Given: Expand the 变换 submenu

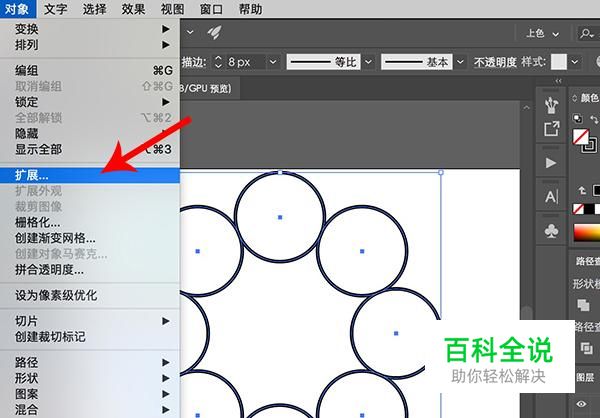Looking at the screenshot, I should [90, 29].
